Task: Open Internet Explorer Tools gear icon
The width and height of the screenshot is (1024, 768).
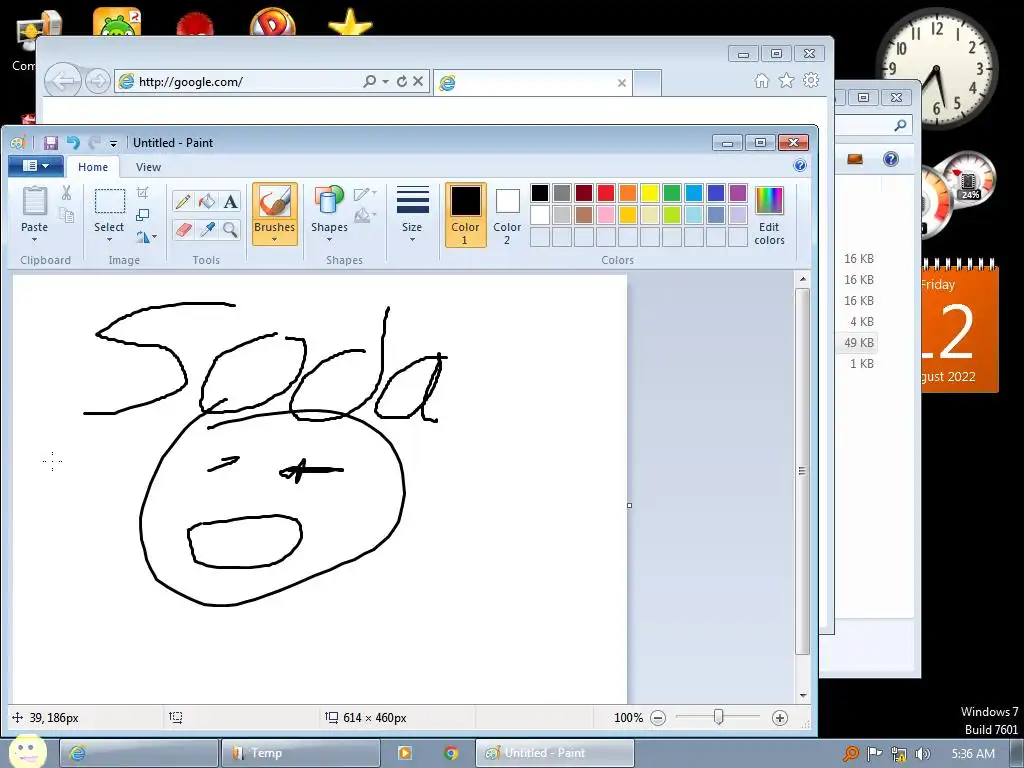Action: pyautogui.click(x=811, y=80)
